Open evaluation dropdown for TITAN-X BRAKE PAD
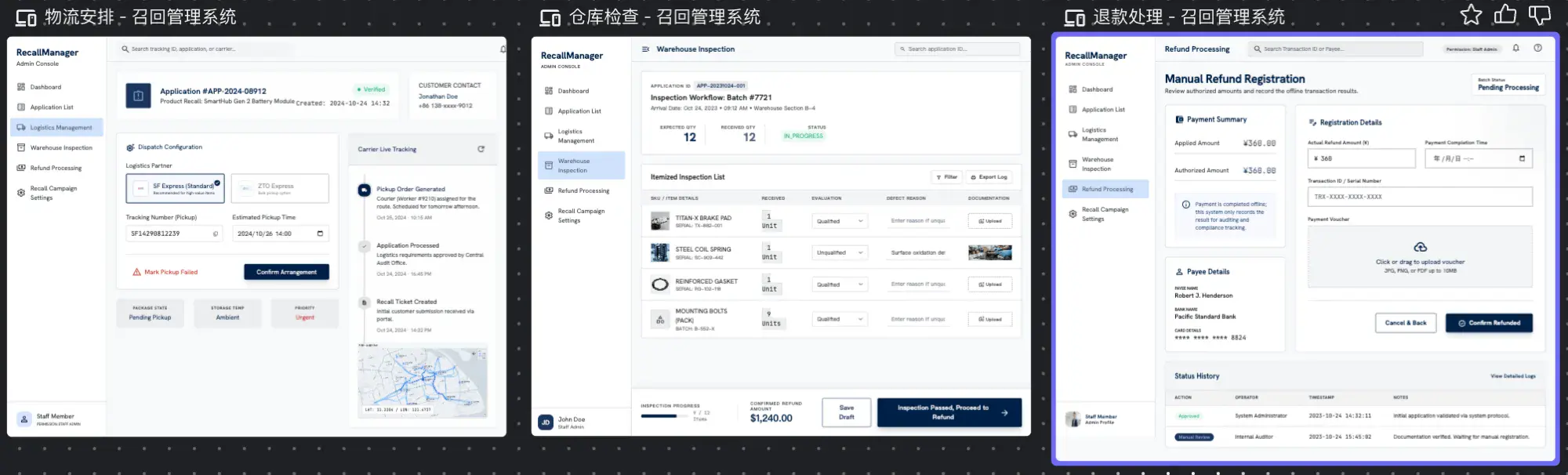Screen dimensions: 1568x475 tap(839, 221)
